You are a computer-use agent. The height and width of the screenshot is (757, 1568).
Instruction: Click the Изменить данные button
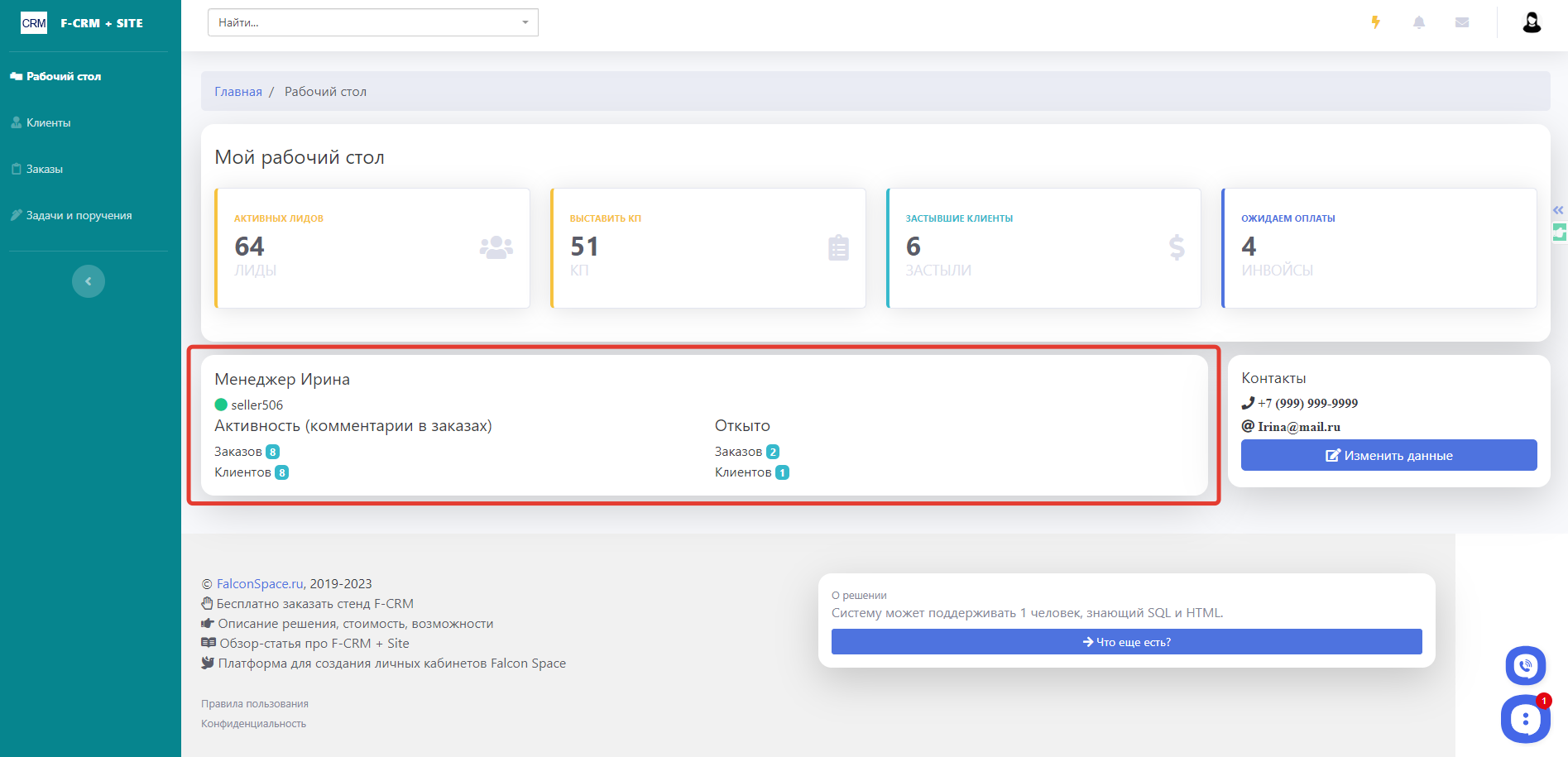point(1388,455)
